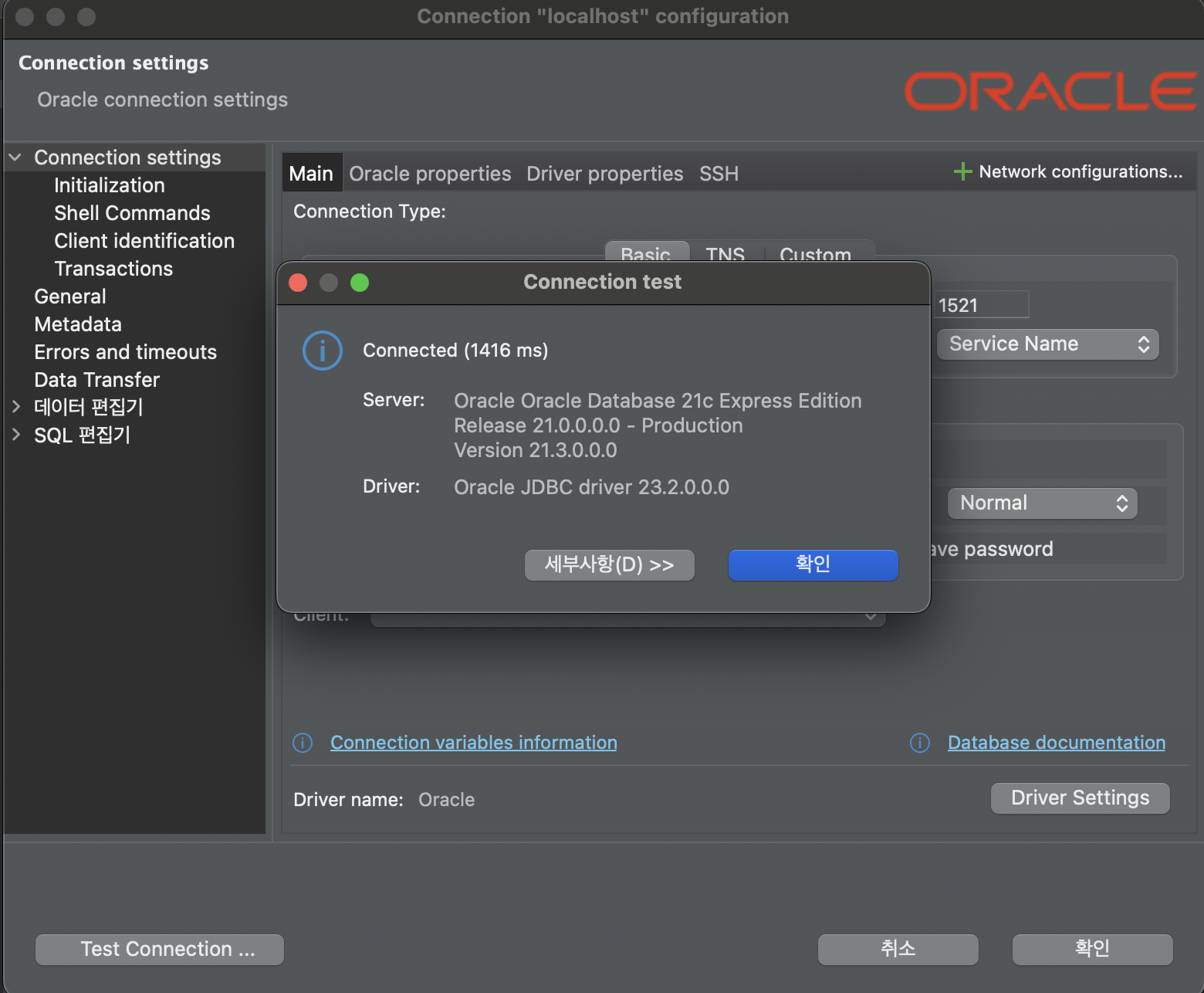Screen dimensions: 1204x993
Task: Open the Client combo box arrow
Action: coord(871,617)
